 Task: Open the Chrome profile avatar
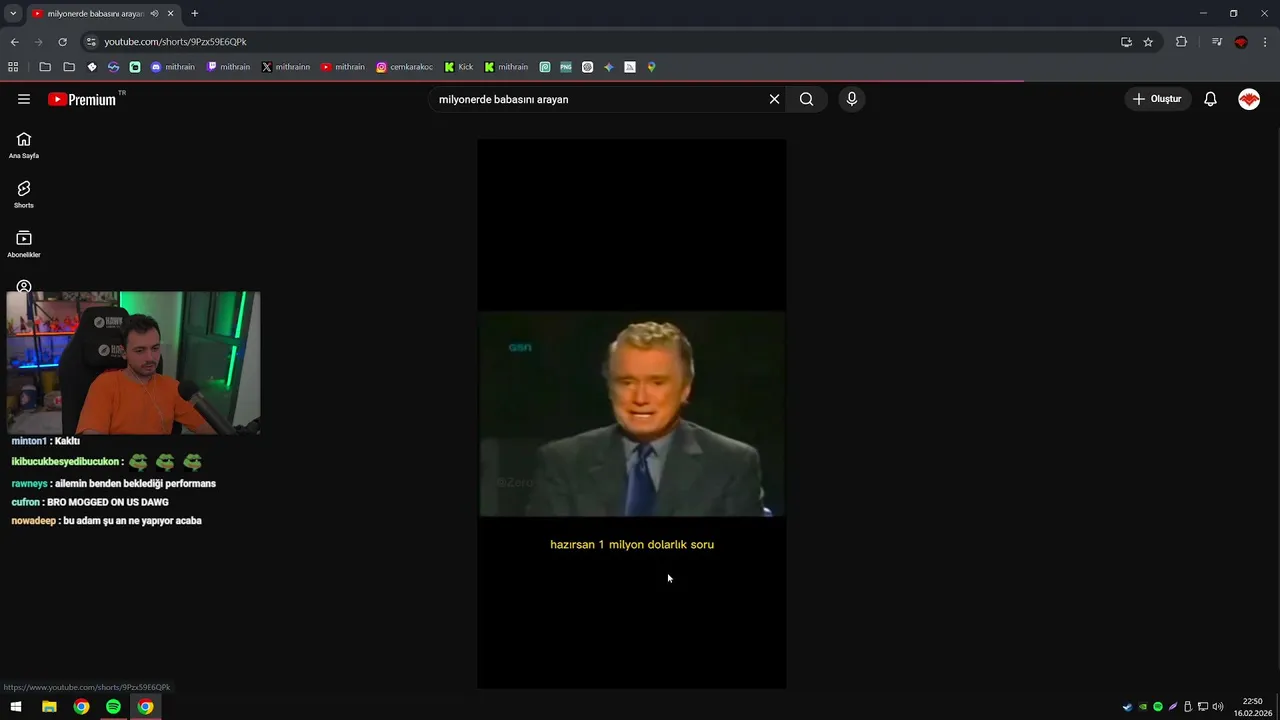point(1241,42)
